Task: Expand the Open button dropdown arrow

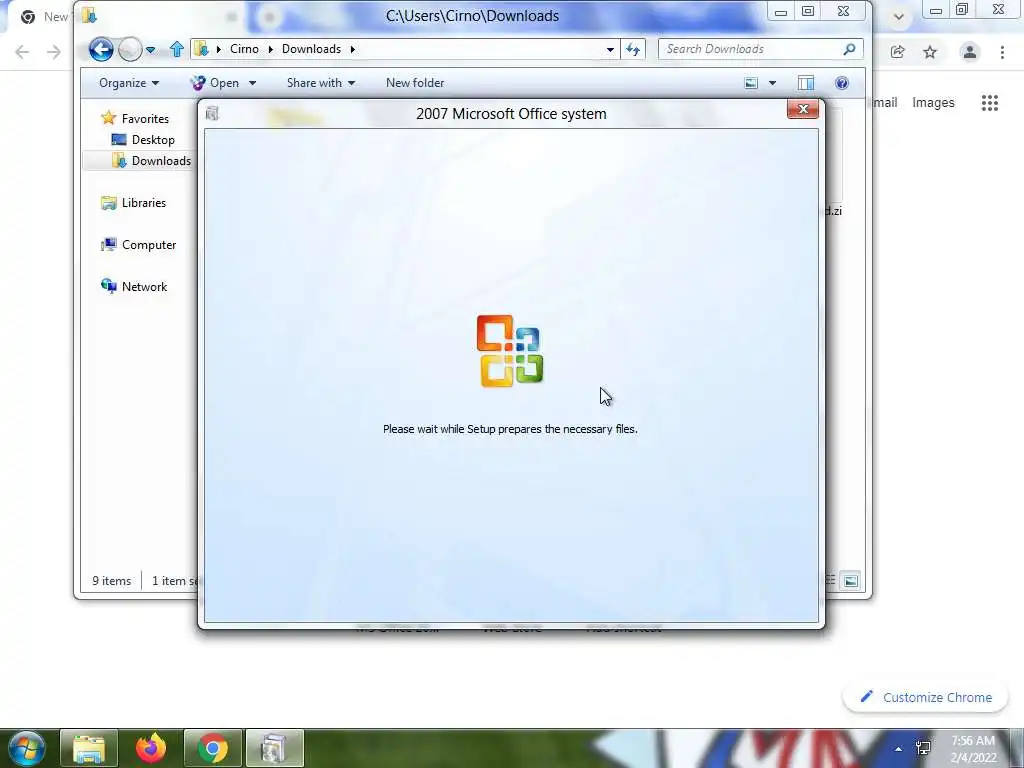Action: point(253,83)
